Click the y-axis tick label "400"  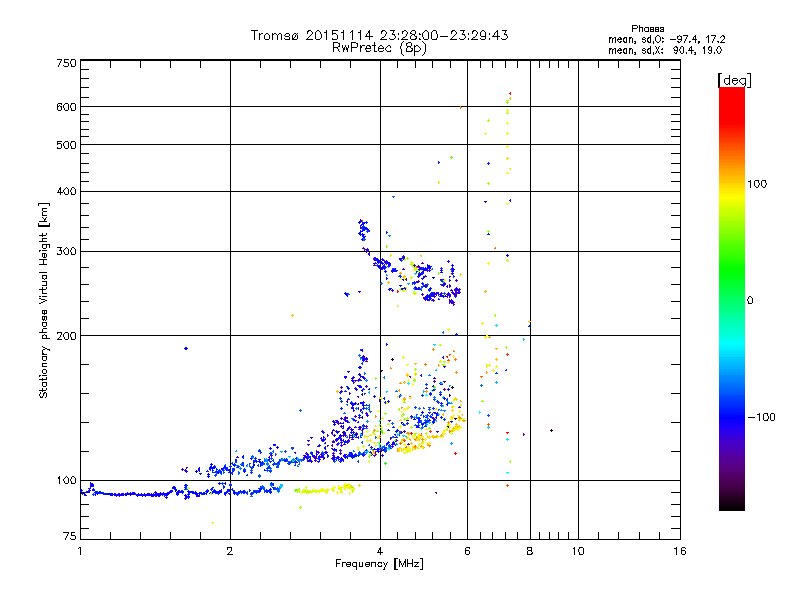[66, 192]
